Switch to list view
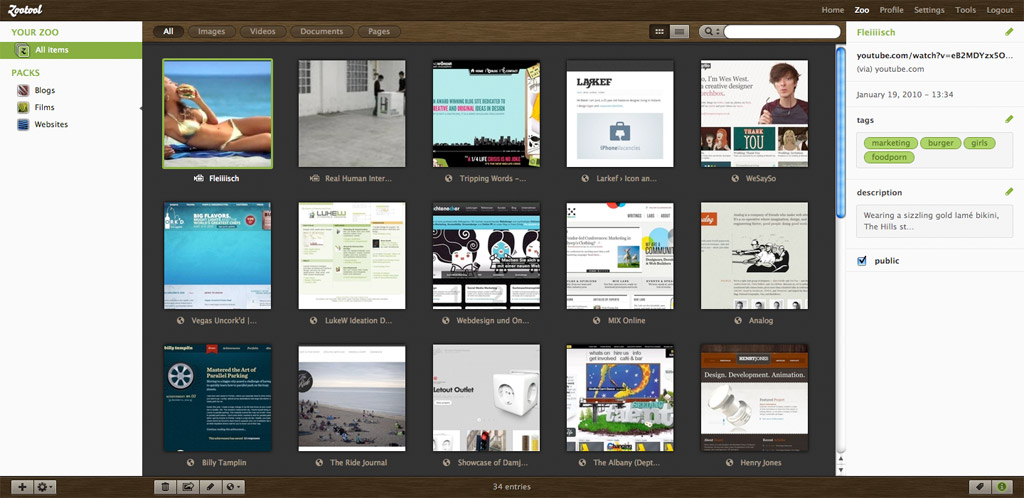 pyautogui.click(x=680, y=32)
